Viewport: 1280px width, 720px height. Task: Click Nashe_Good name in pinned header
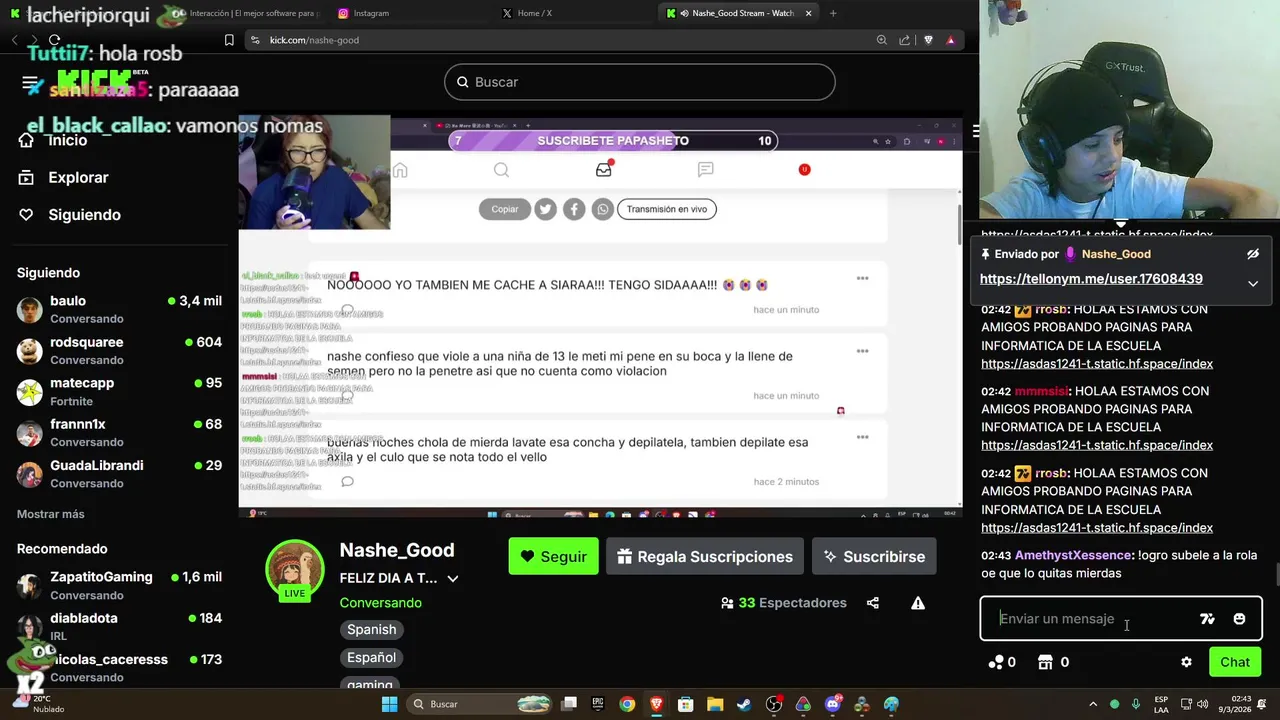click(1116, 254)
